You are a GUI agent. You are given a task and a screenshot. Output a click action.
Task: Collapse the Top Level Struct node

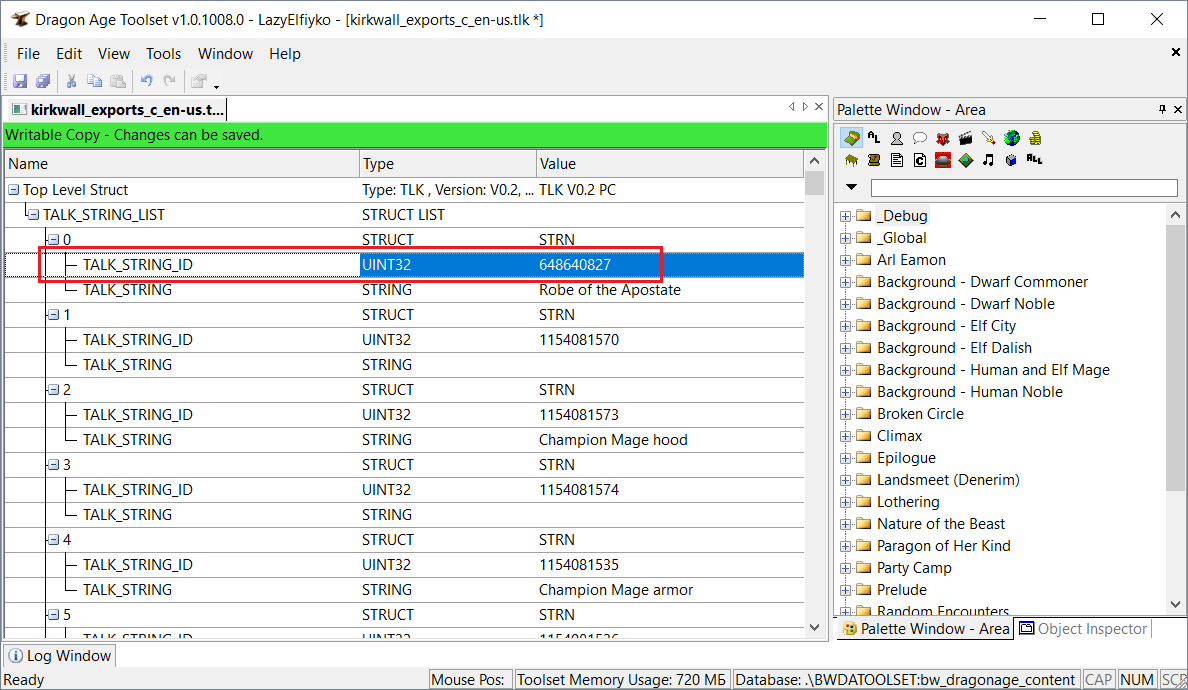tap(14, 190)
